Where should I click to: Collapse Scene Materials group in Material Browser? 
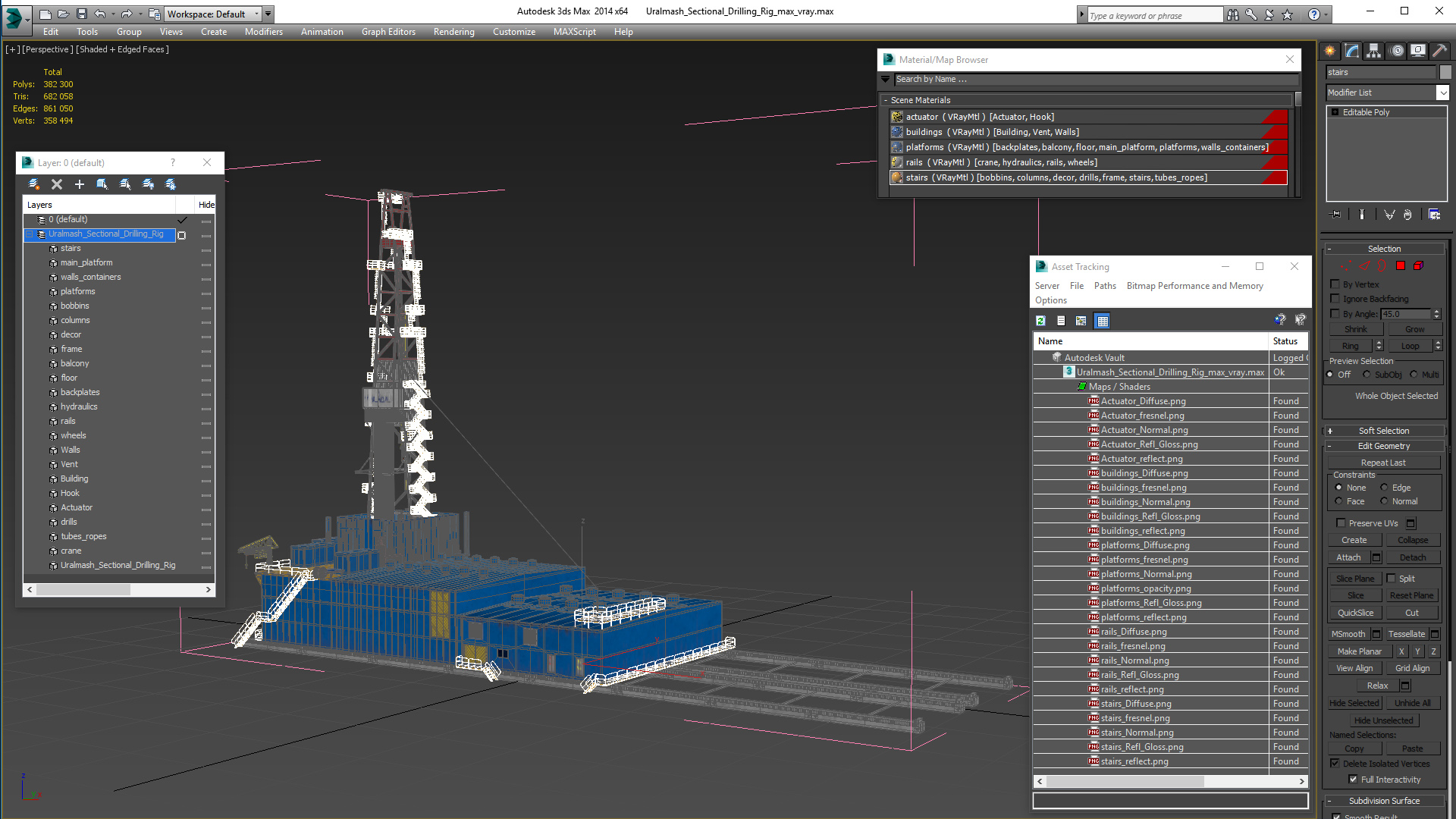[x=885, y=100]
